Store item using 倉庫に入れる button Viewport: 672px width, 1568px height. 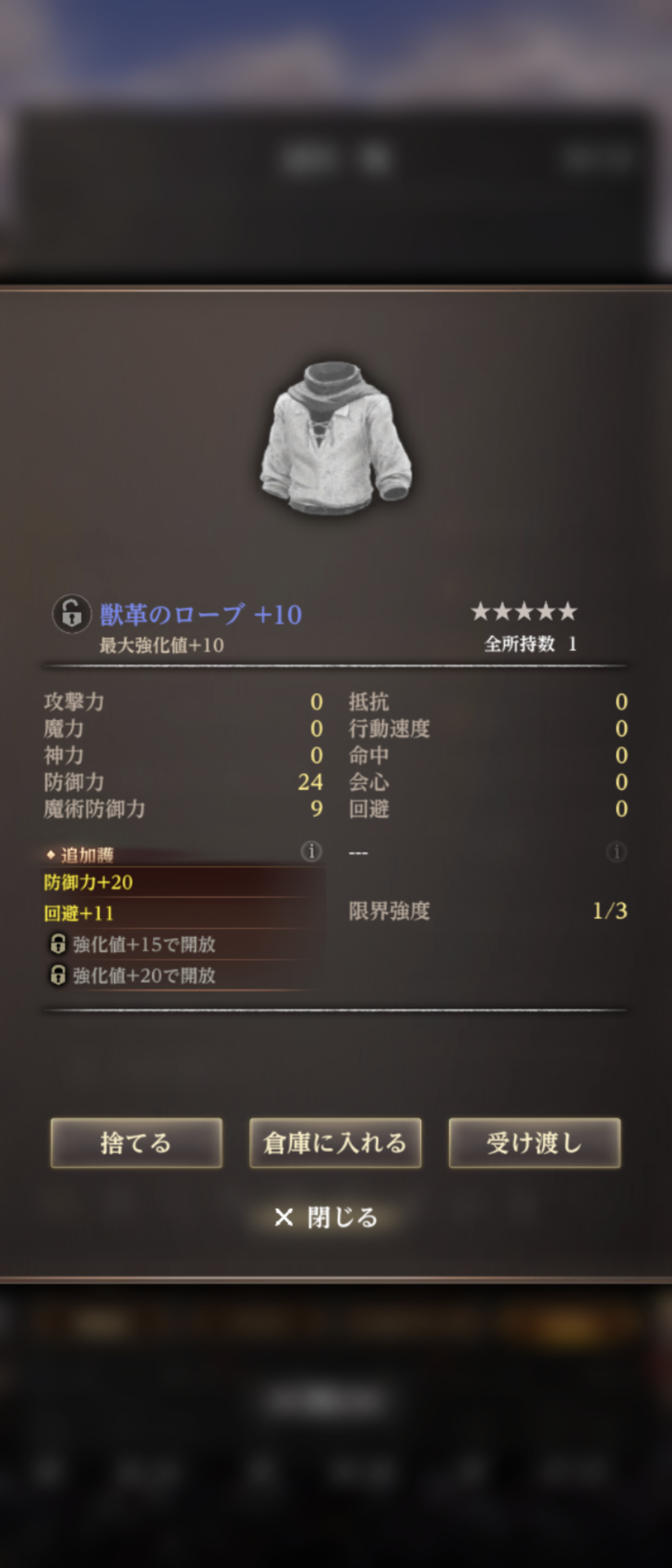click(335, 1143)
